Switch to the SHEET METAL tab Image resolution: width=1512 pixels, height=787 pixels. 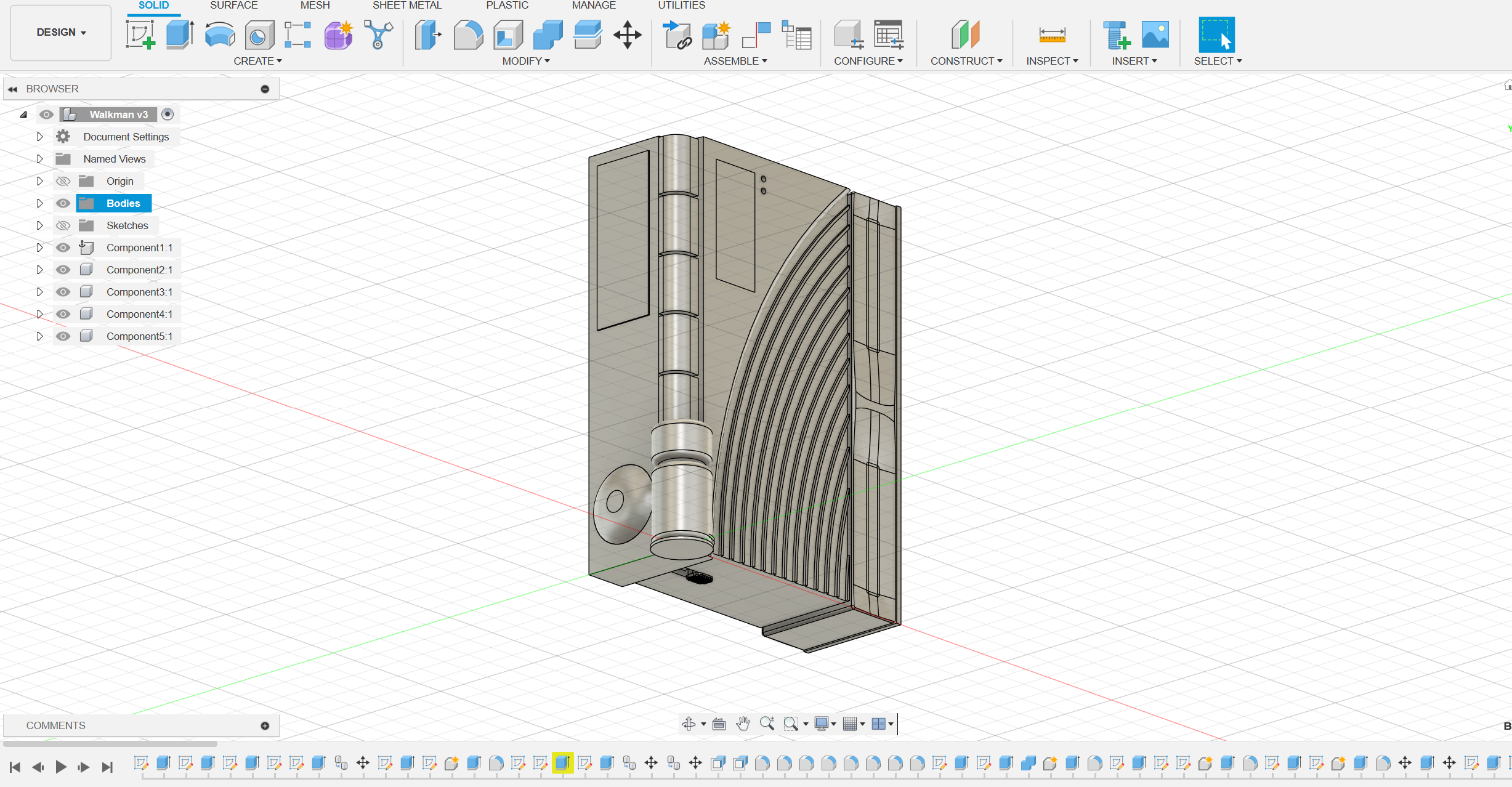[x=406, y=6]
